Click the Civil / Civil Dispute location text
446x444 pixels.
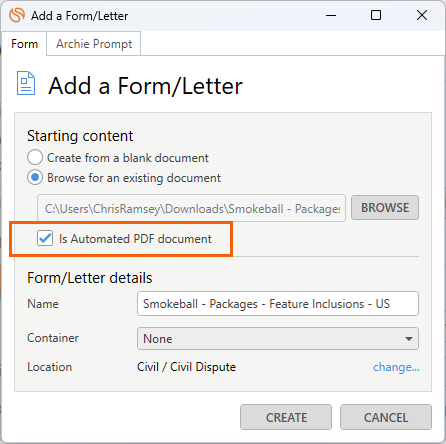[186, 367]
